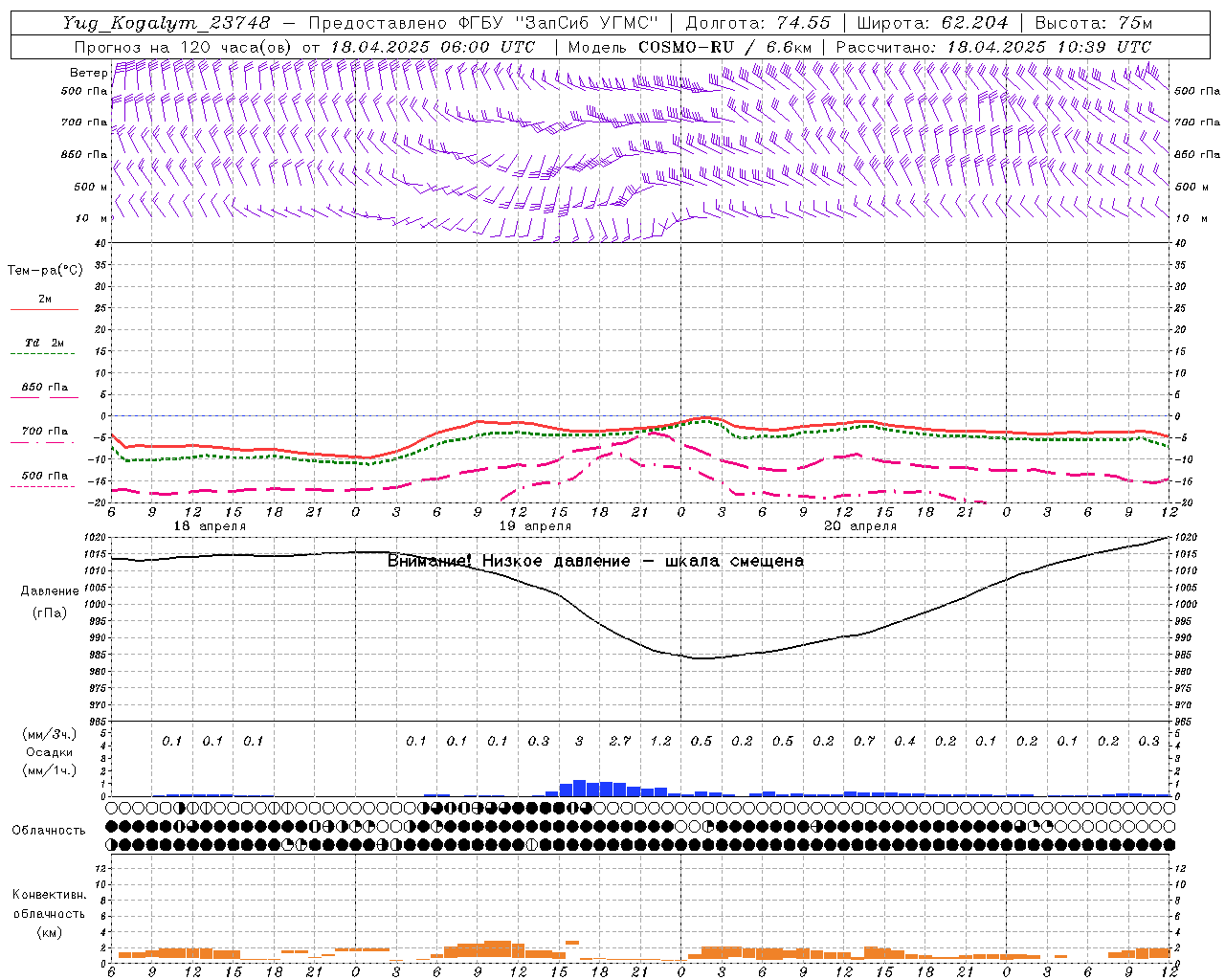Click the 1.2 precipitation amount
This screenshot has width=1225, height=980.
click(x=660, y=741)
